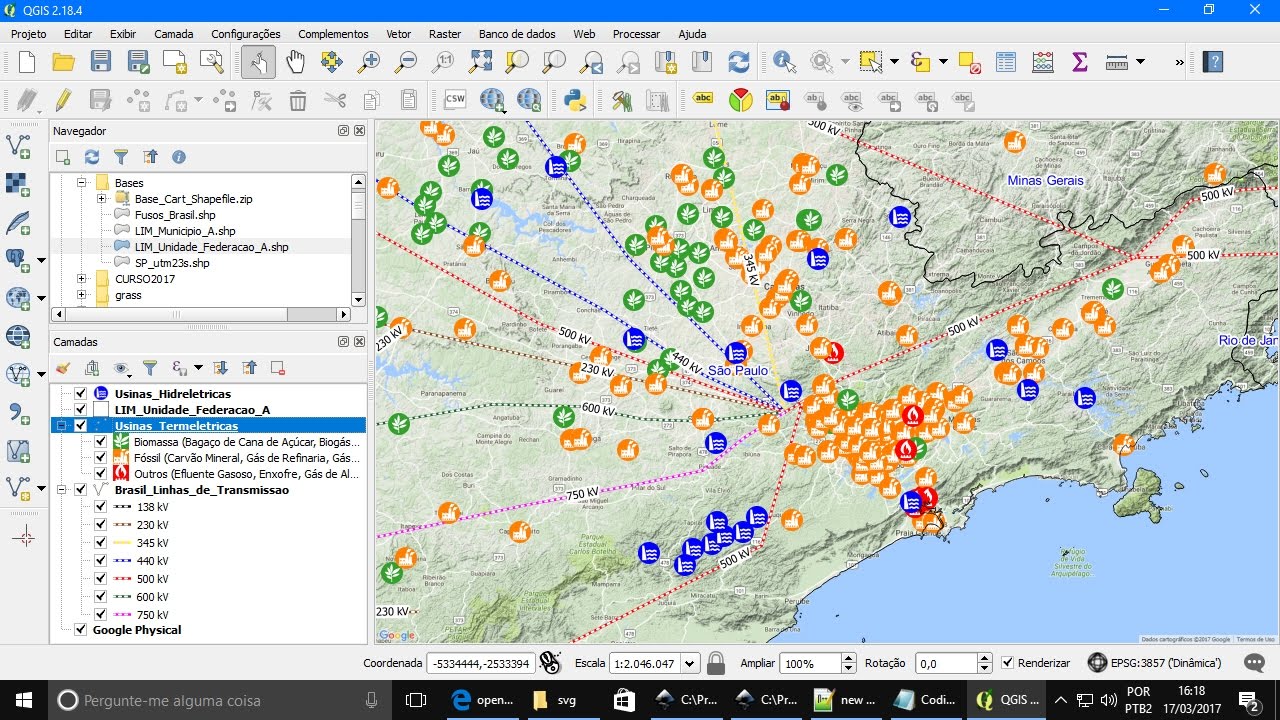
Task: Expand the grass folder
Action: tap(82, 295)
